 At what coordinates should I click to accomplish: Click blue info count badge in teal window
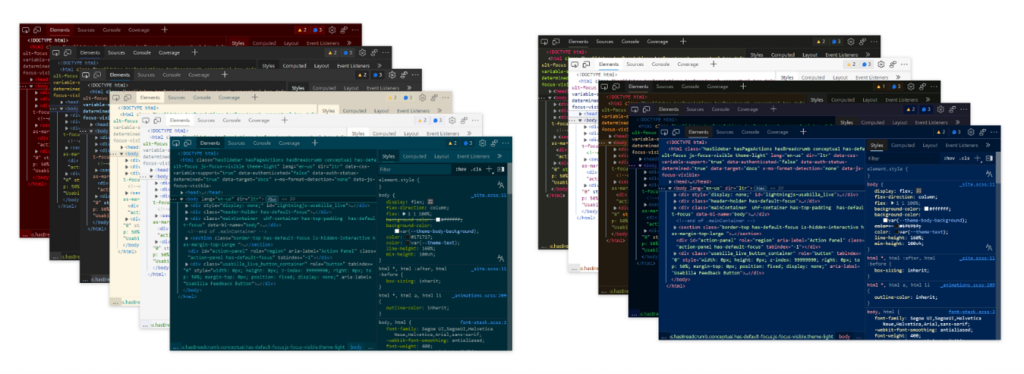click(x=468, y=143)
